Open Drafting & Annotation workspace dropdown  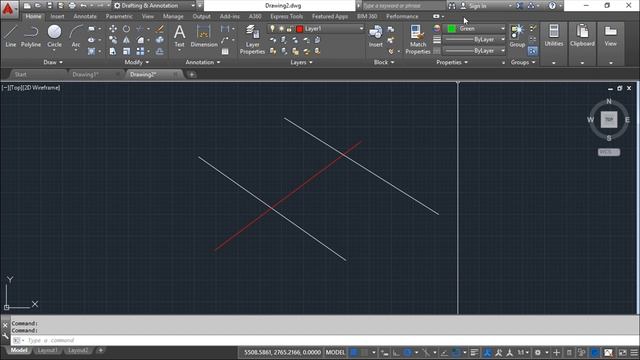(154, 6)
